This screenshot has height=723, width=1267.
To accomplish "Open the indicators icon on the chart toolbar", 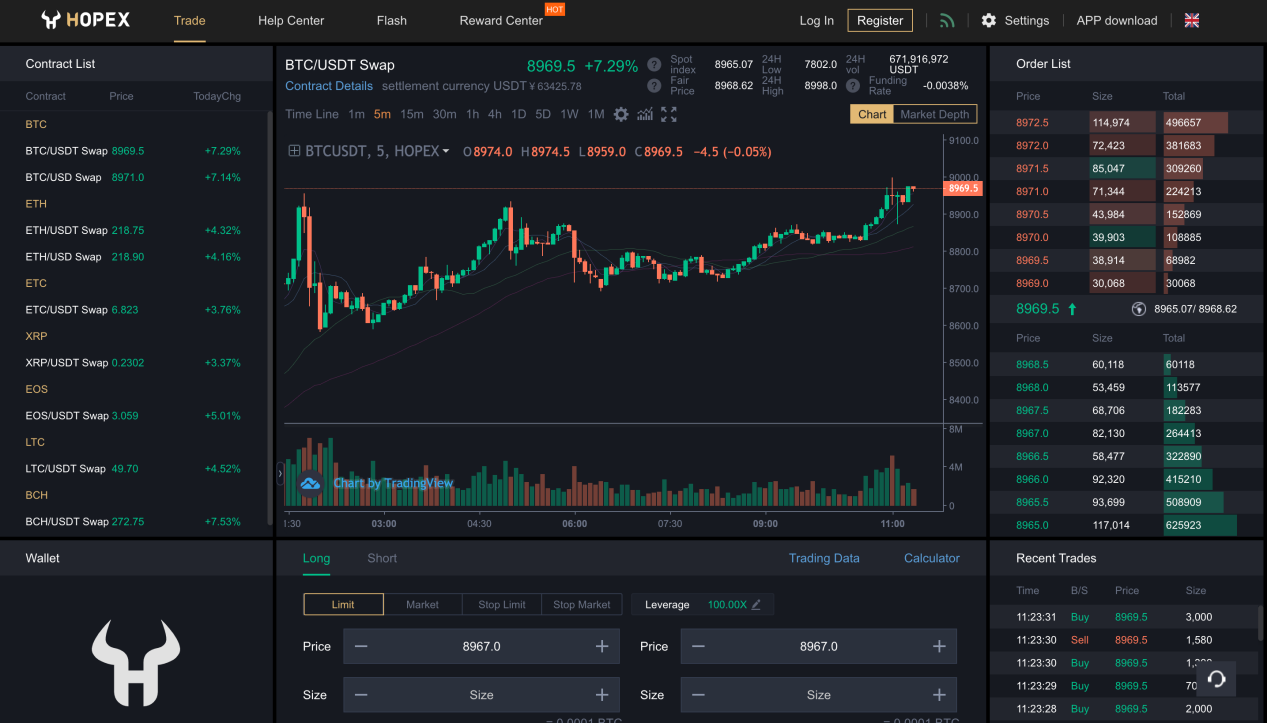I will pos(645,114).
